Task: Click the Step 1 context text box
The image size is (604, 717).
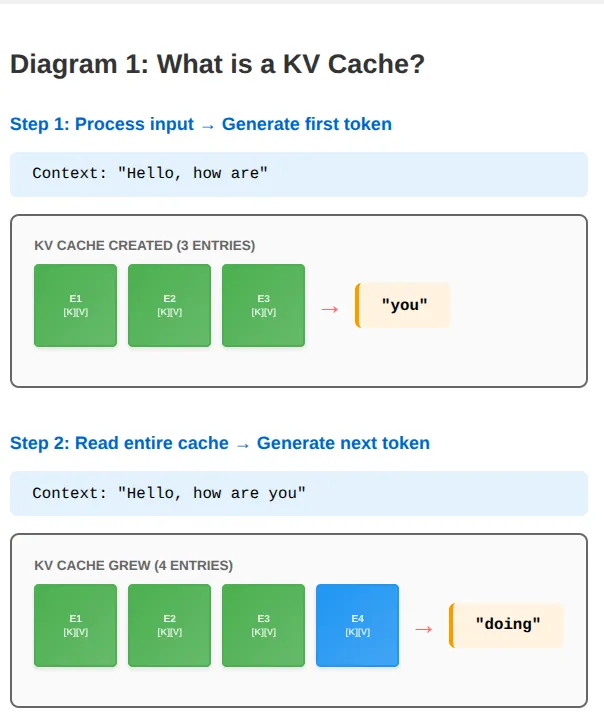Action: coord(299,174)
